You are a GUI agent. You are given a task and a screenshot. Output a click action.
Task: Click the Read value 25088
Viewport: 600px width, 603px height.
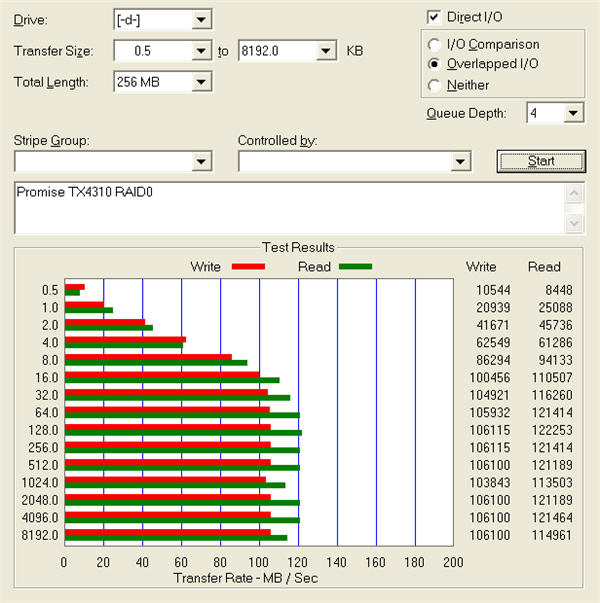click(555, 308)
